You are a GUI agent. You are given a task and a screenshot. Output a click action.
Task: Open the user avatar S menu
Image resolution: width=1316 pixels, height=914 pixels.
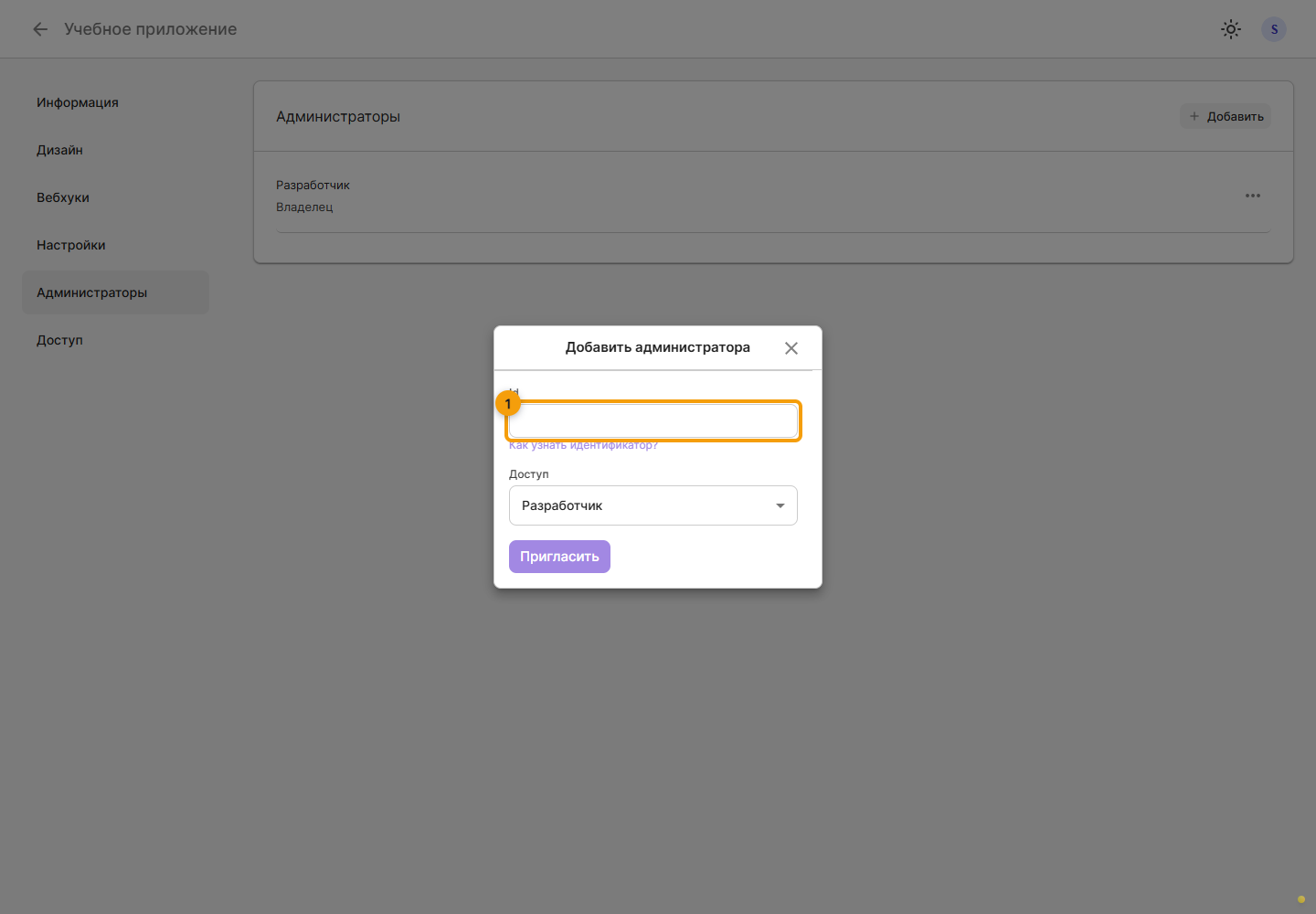pyautogui.click(x=1274, y=29)
